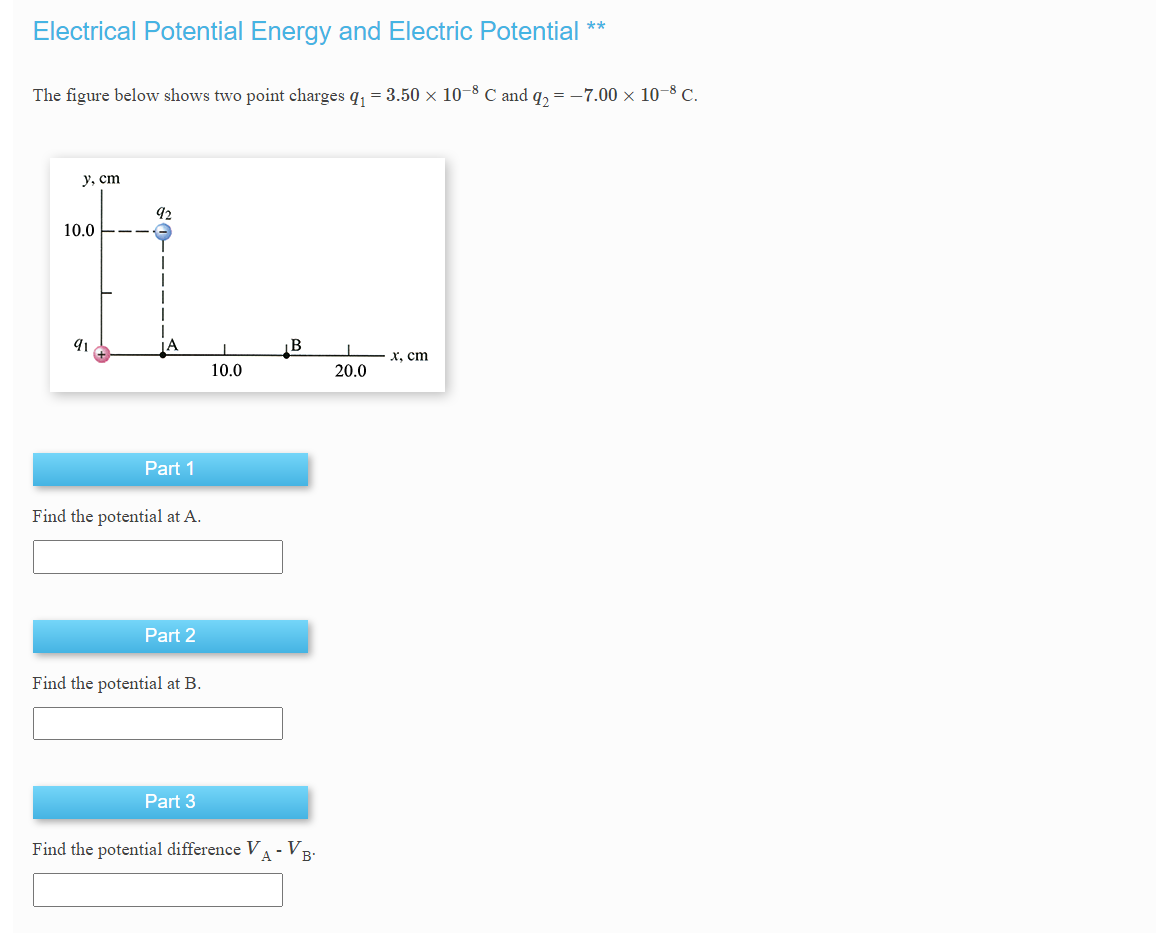
Task: Click the Part 1 answer input field
Action: tap(157, 556)
